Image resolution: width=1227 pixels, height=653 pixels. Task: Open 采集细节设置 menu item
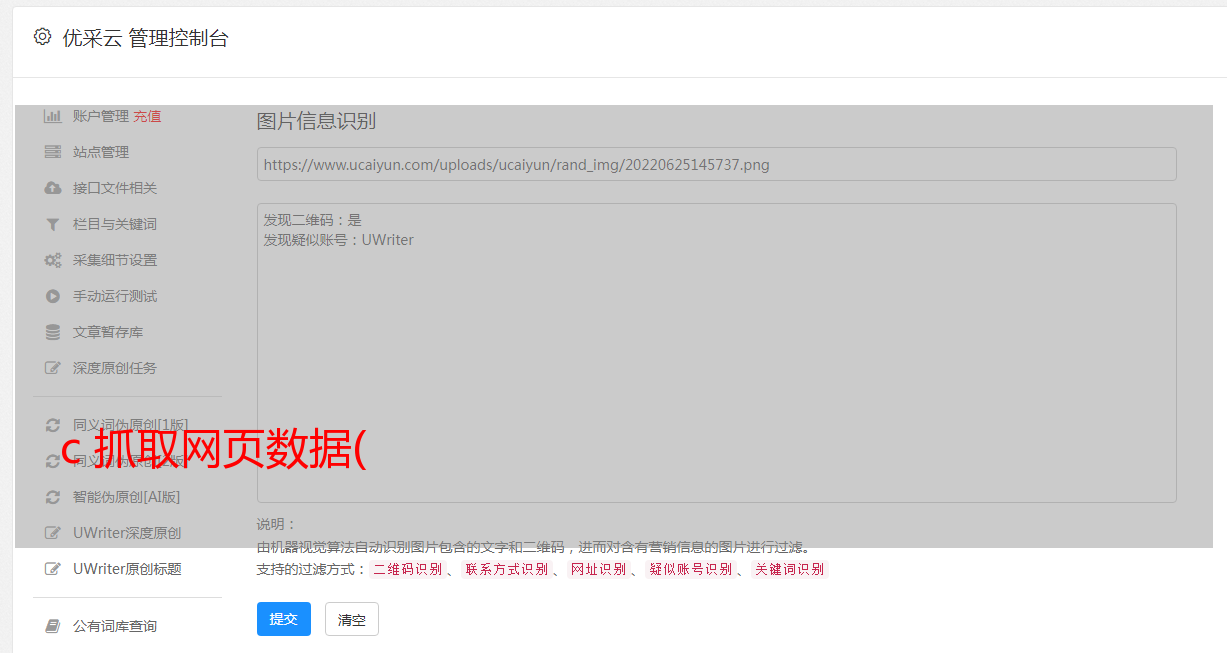tap(115, 260)
